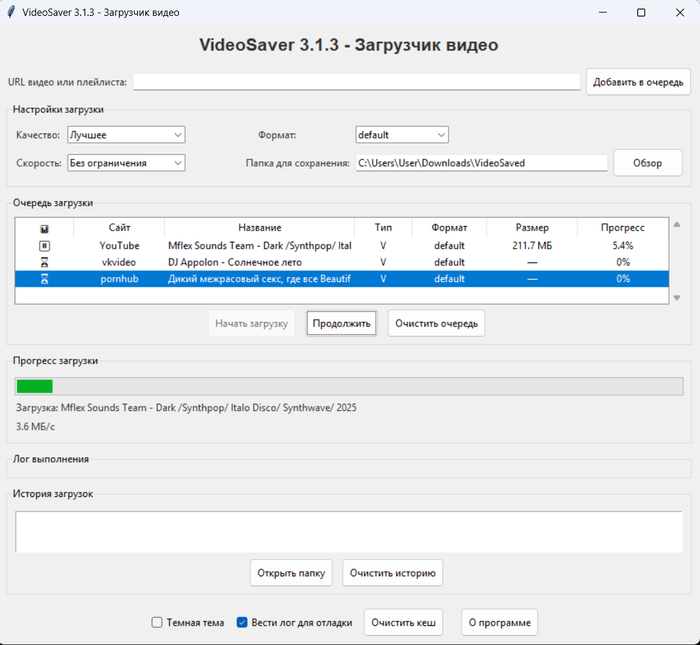Viewport: 700px width, 645px height.
Task: Click the status icon in the queue header
Action: pos(44,228)
